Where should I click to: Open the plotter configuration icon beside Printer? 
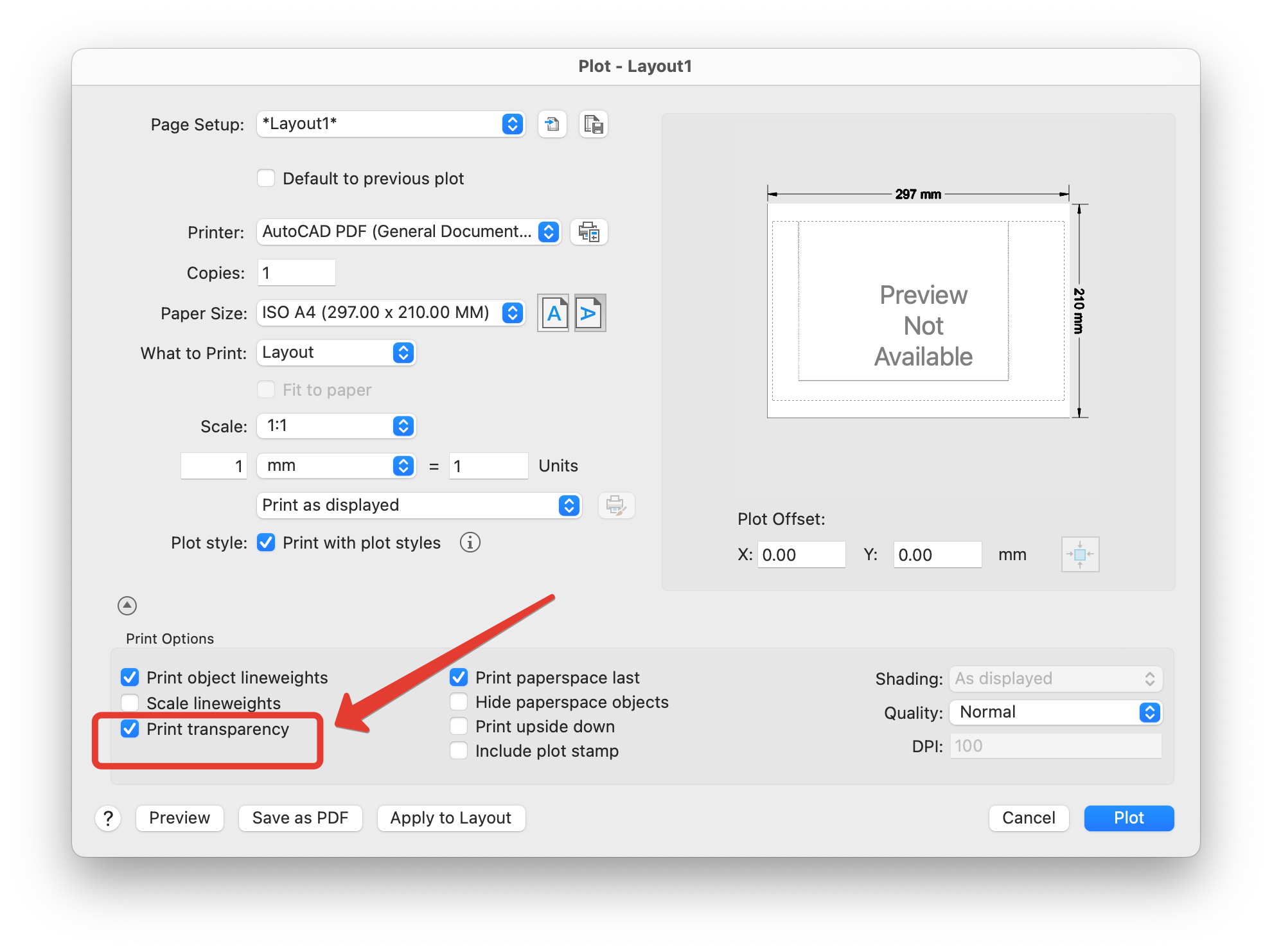click(589, 232)
